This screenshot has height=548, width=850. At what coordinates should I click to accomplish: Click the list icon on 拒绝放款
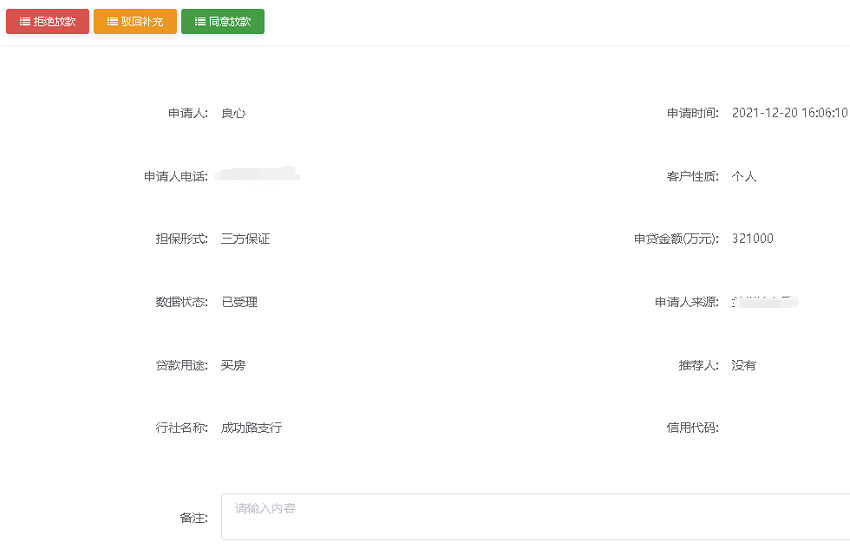point(25,22)
